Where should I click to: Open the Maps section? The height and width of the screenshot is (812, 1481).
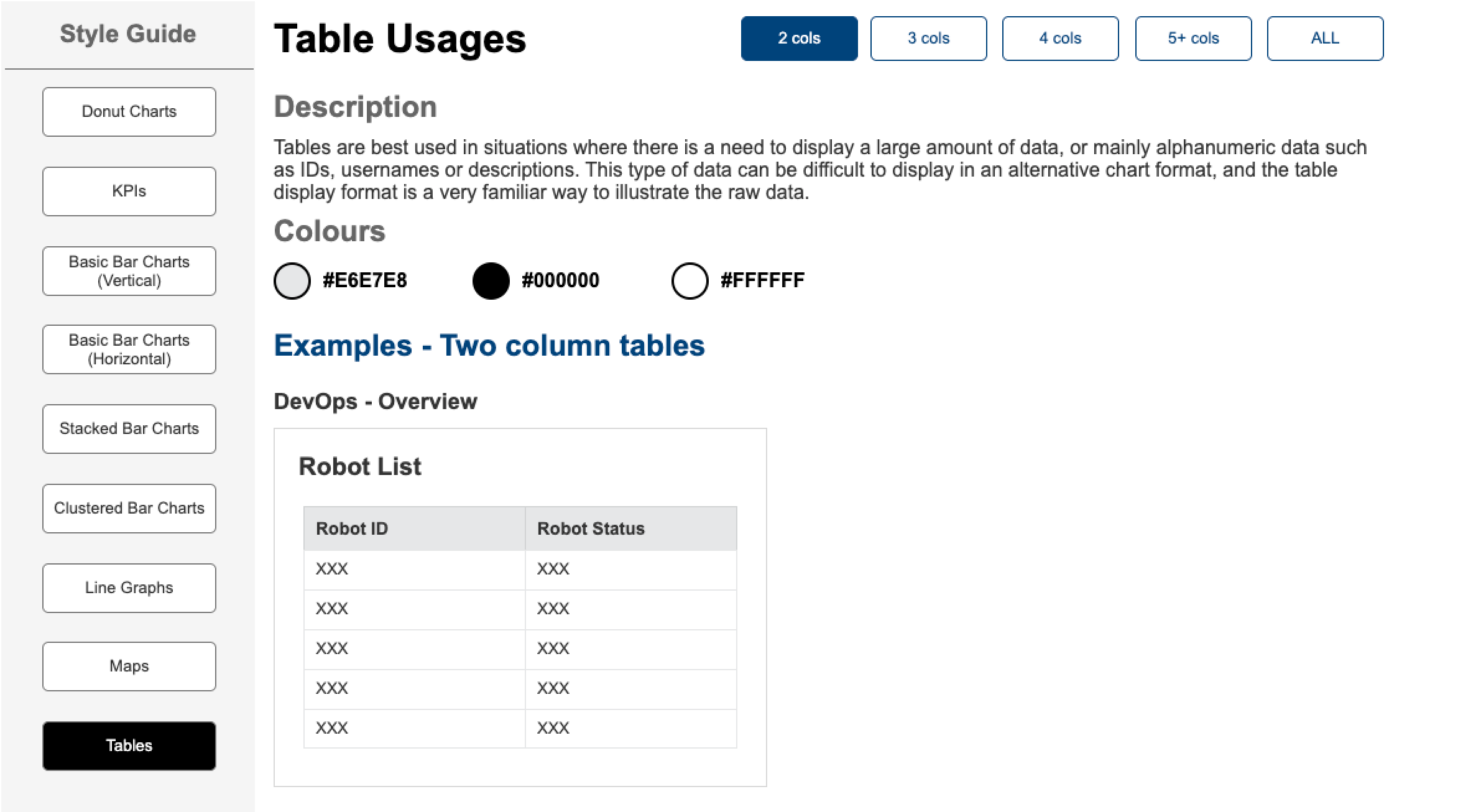point(129,667)
